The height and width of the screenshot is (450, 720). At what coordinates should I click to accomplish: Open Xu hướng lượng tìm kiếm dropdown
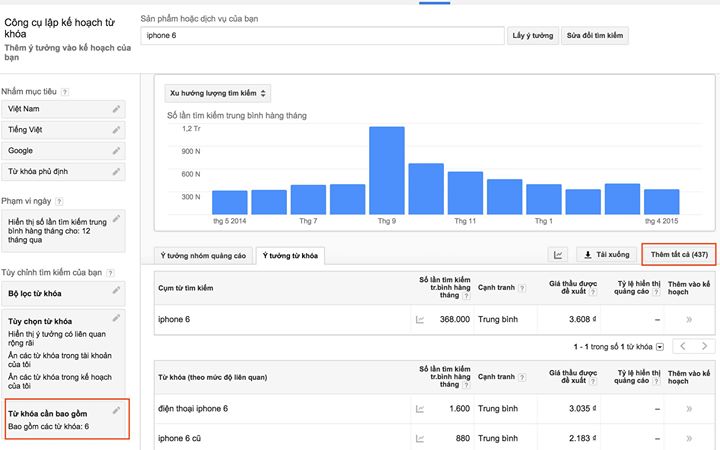(x=218, y=93)
